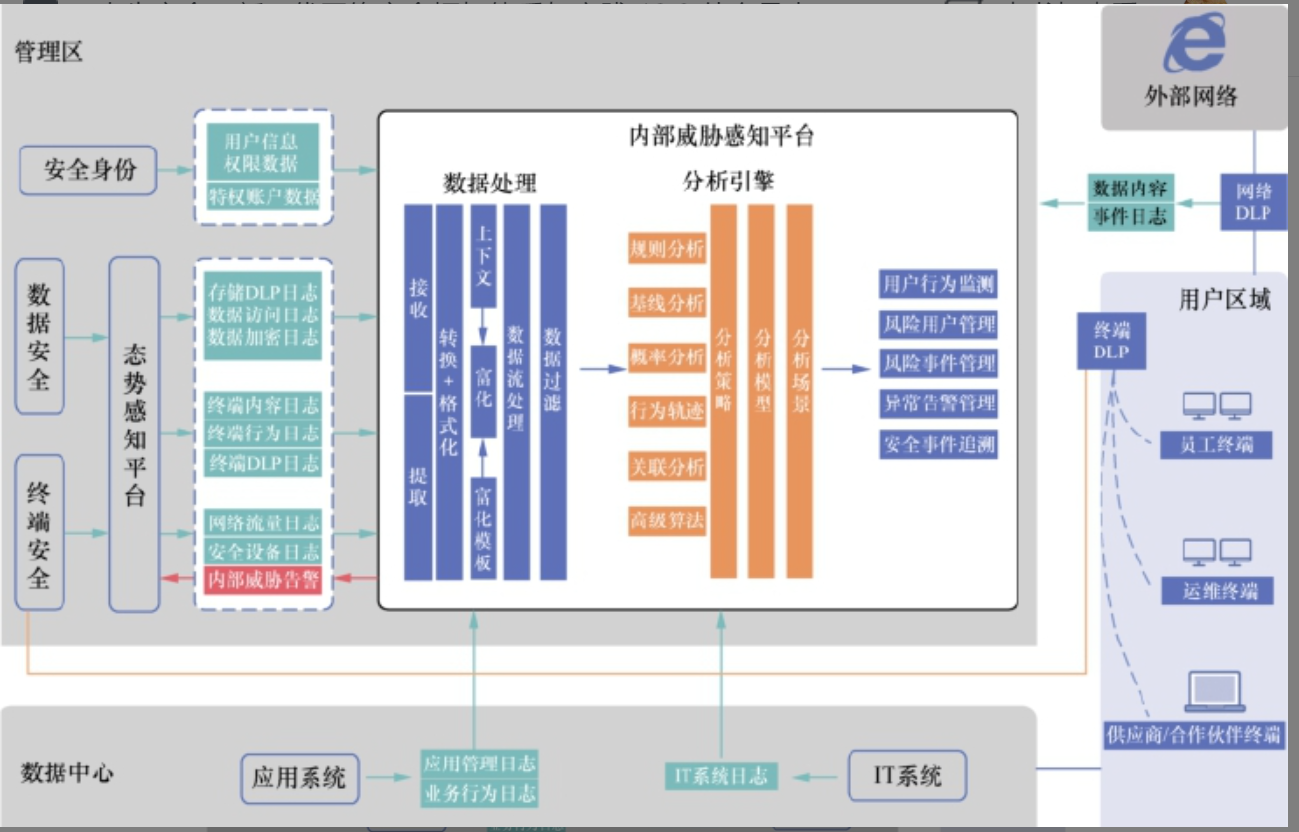Click the 接收 bar
Image resolution: width=1299 pixels, height=832 pixels.
coord(418,298)
